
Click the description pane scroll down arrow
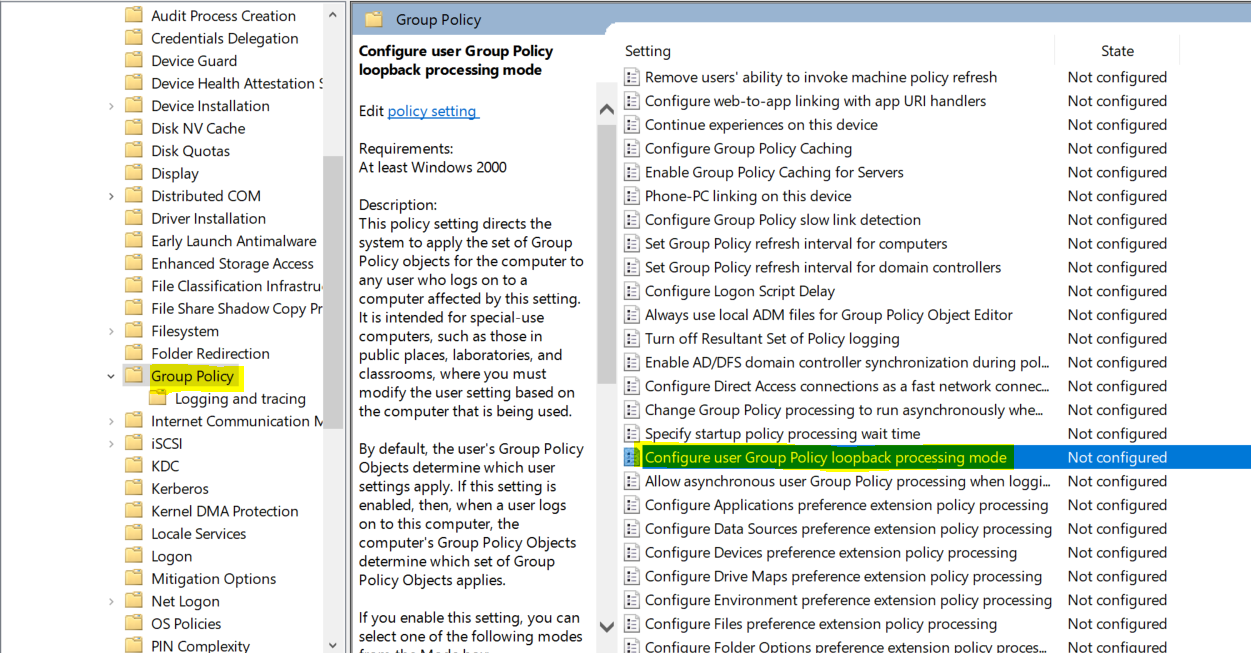[x=606, y=627]
